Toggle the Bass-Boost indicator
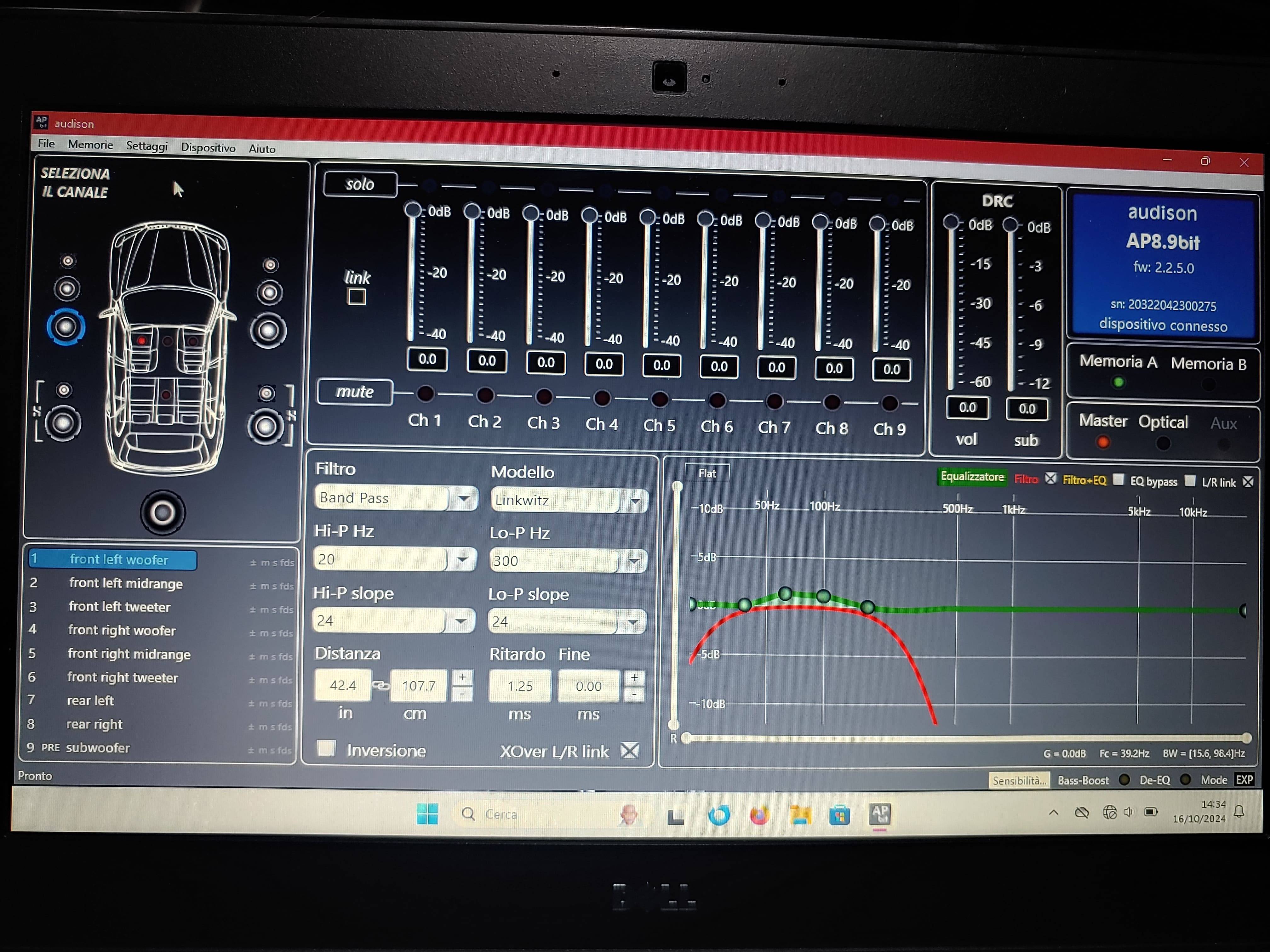The image size is (1270, 952). tap(1124, 779)
